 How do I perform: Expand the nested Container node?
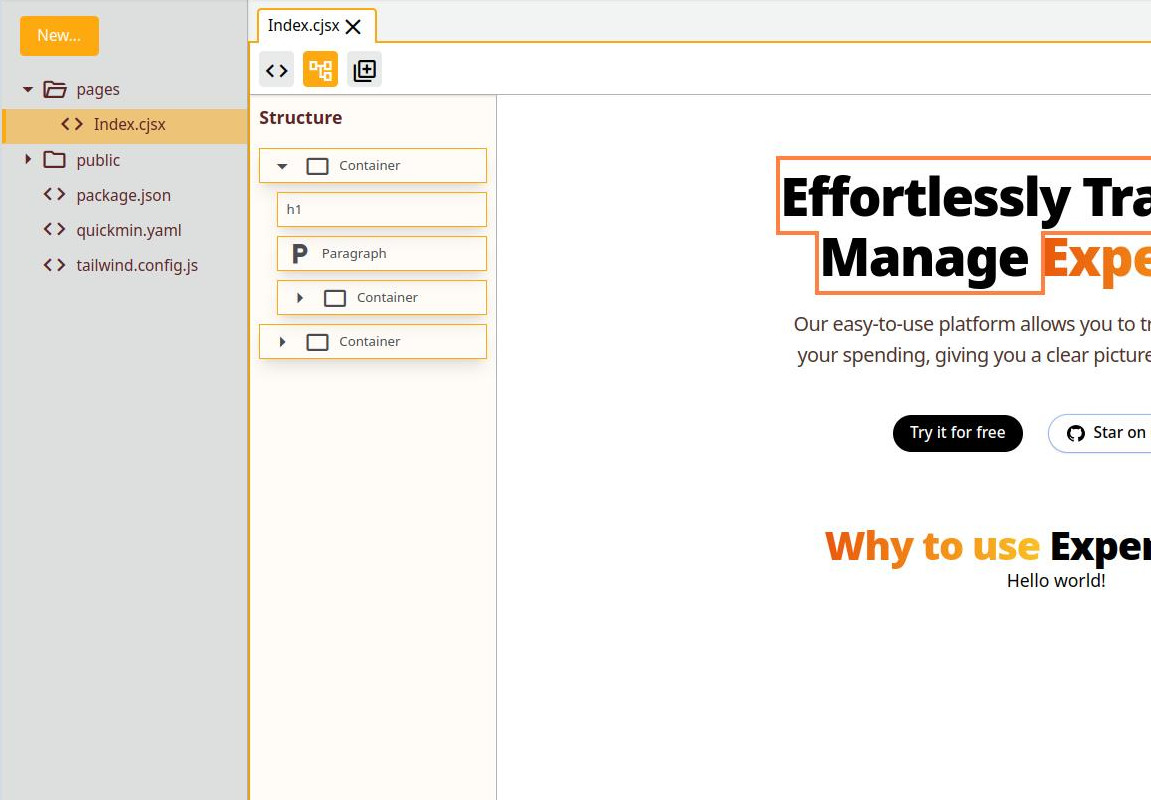[300, 298]
